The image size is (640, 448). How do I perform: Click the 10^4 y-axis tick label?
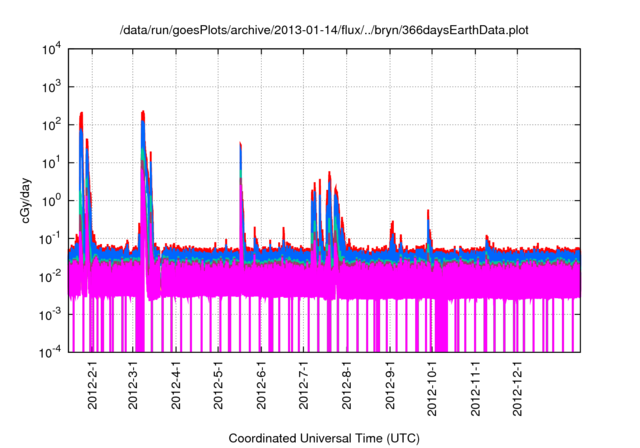click(x=51, y=49)
